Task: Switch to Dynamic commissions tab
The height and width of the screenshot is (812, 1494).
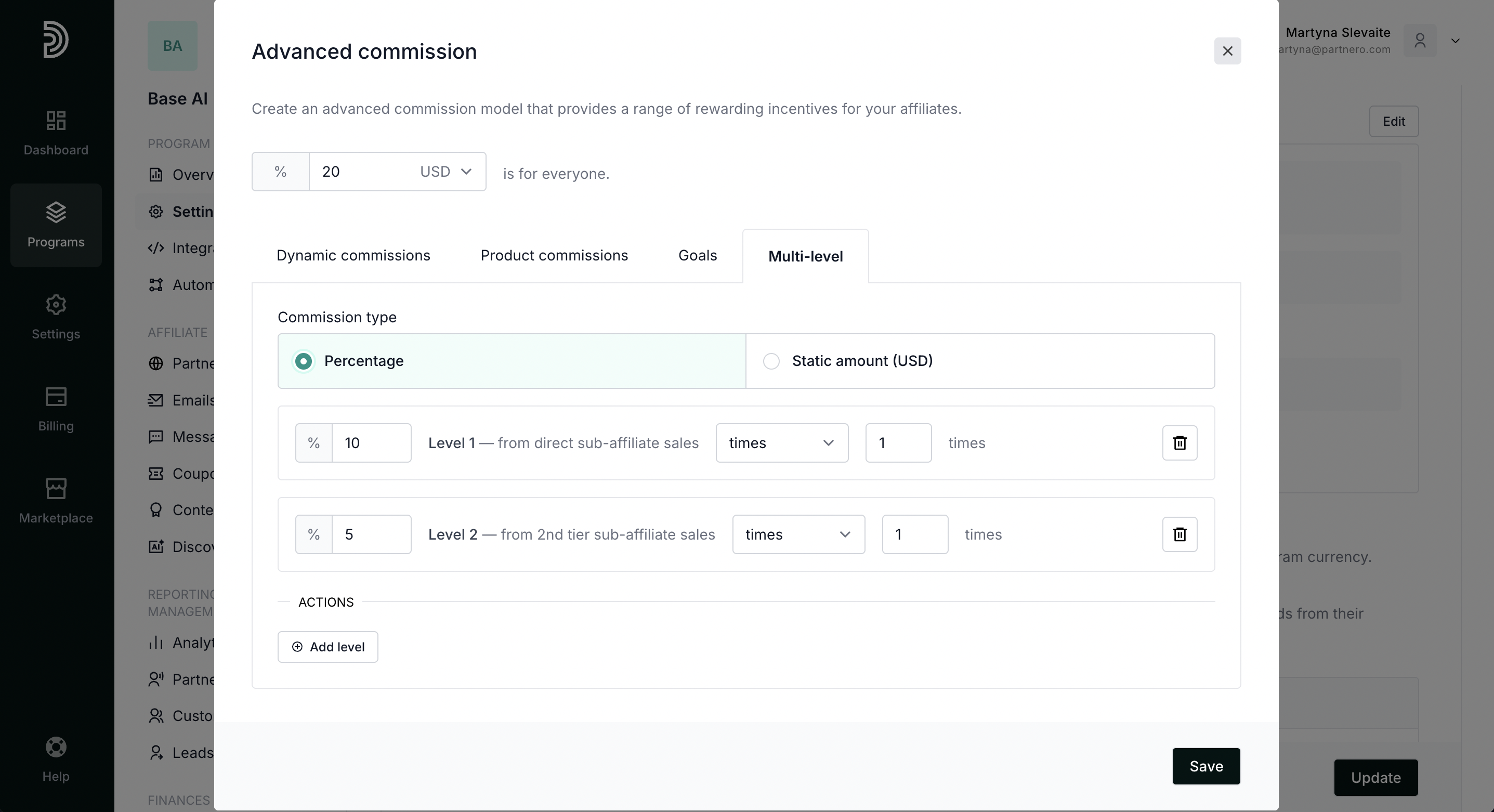Action: tap(353, 256)
